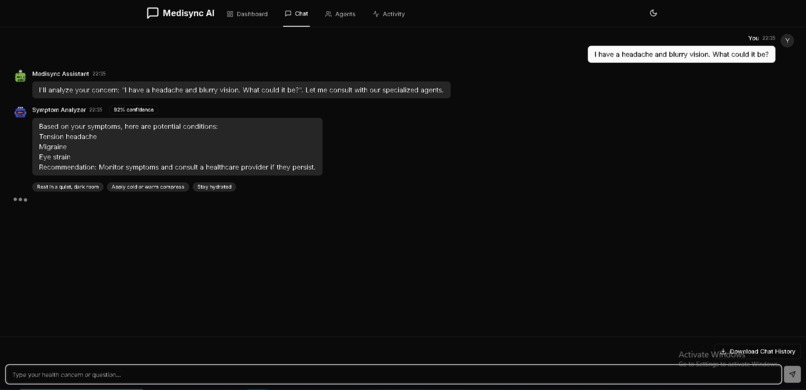Click the send message arrow icon
The image size is (806, 390).
click(x=792, y=375)
